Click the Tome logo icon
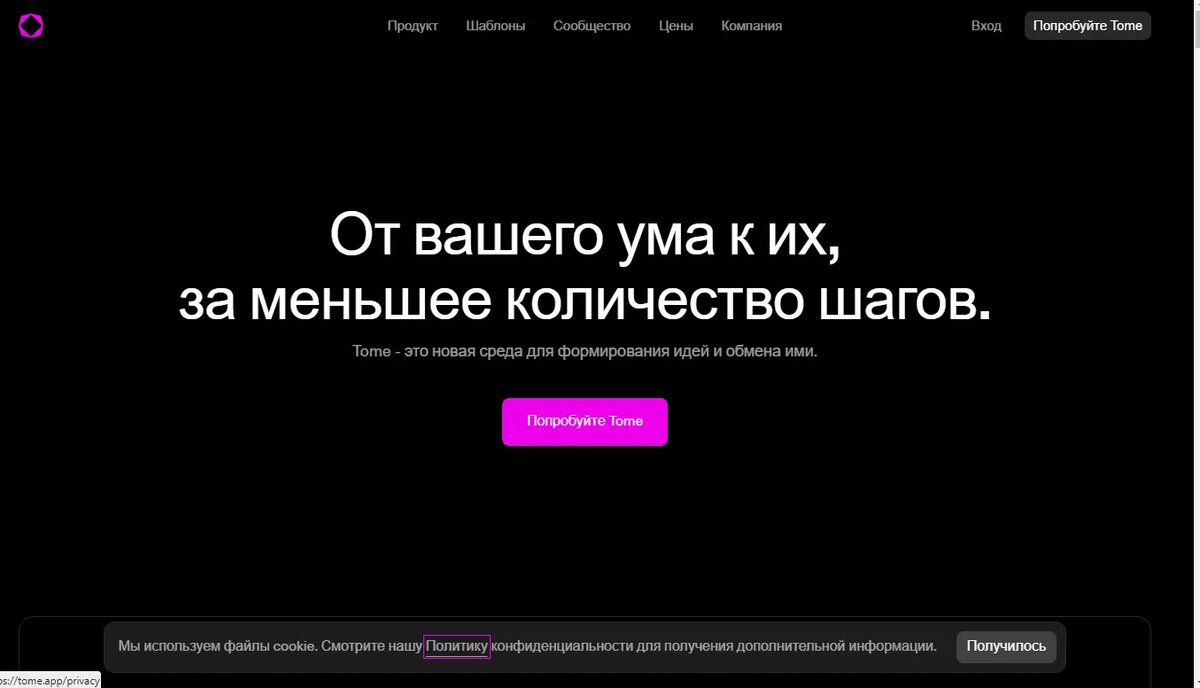Viewport: 1200px width, 688px height. 31,26
